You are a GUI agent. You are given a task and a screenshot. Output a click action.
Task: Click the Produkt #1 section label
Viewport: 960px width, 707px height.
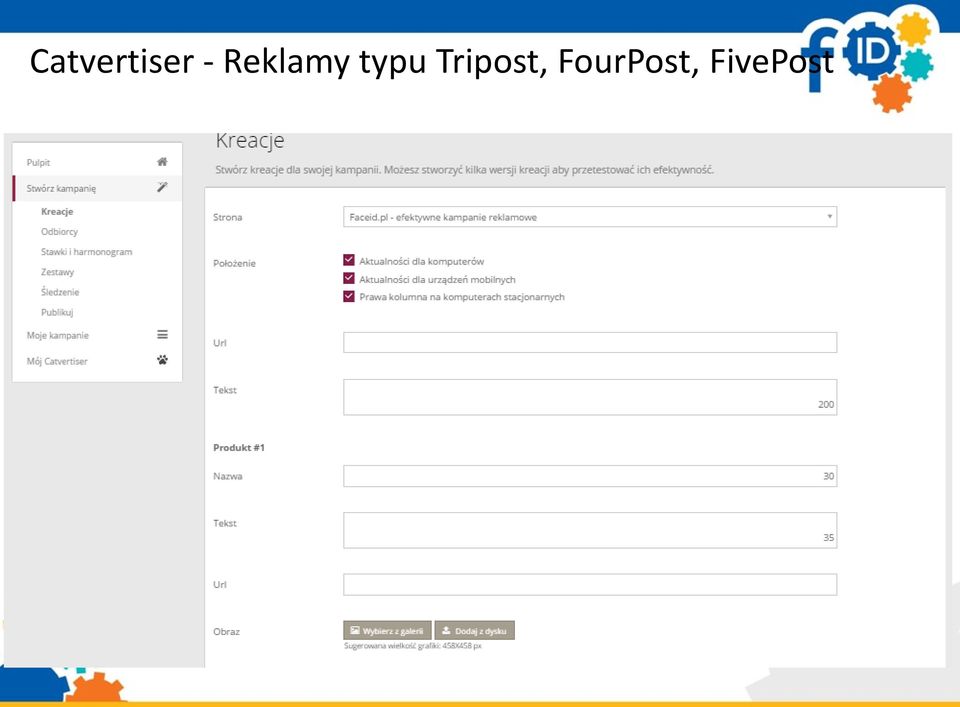(239, 447)
